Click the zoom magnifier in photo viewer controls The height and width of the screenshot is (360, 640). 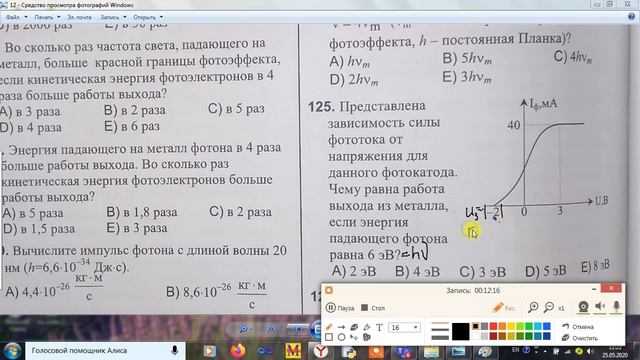(x=244, y=329)
